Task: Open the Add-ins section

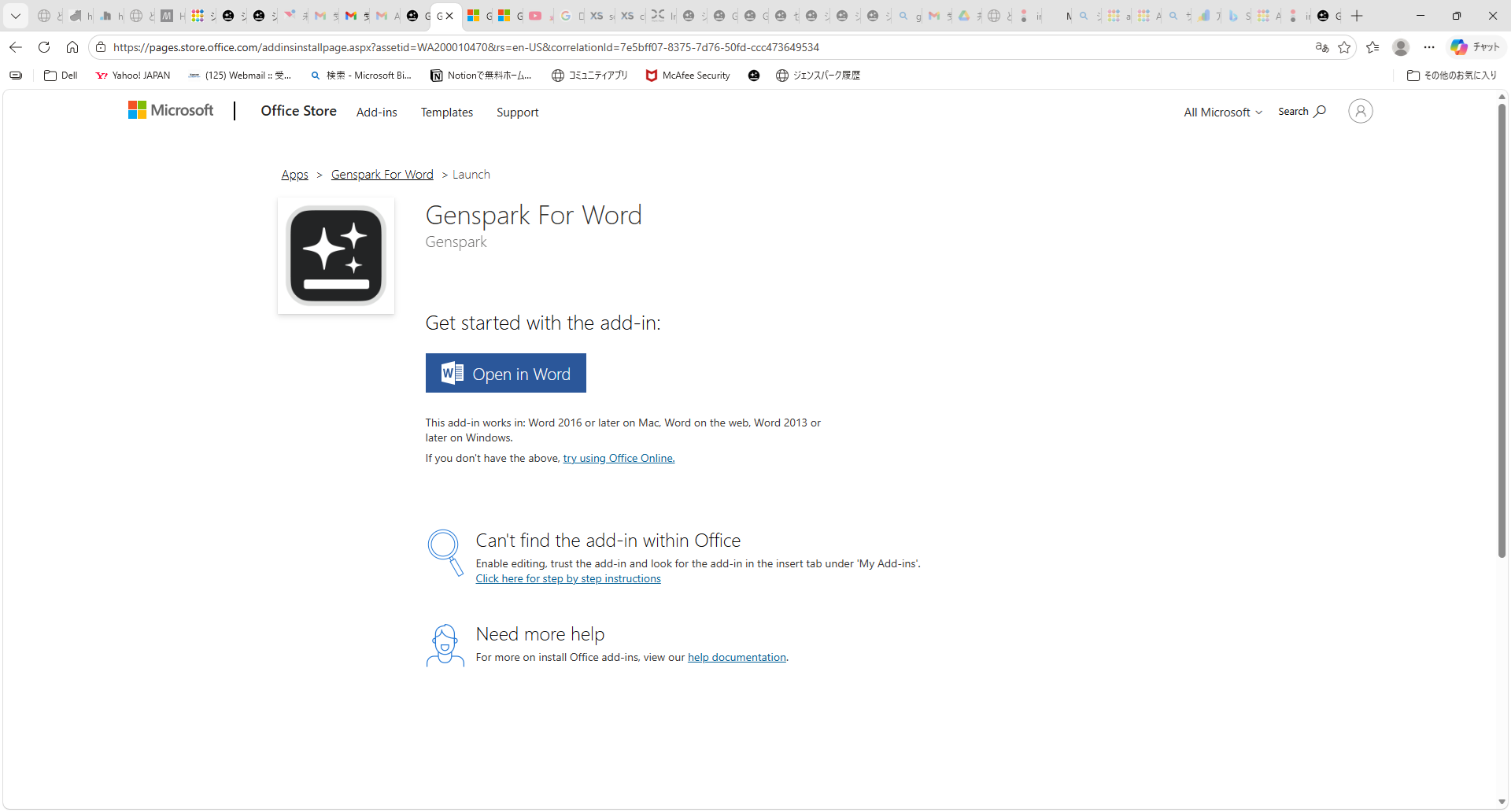Action: click(x=376, y=112)
